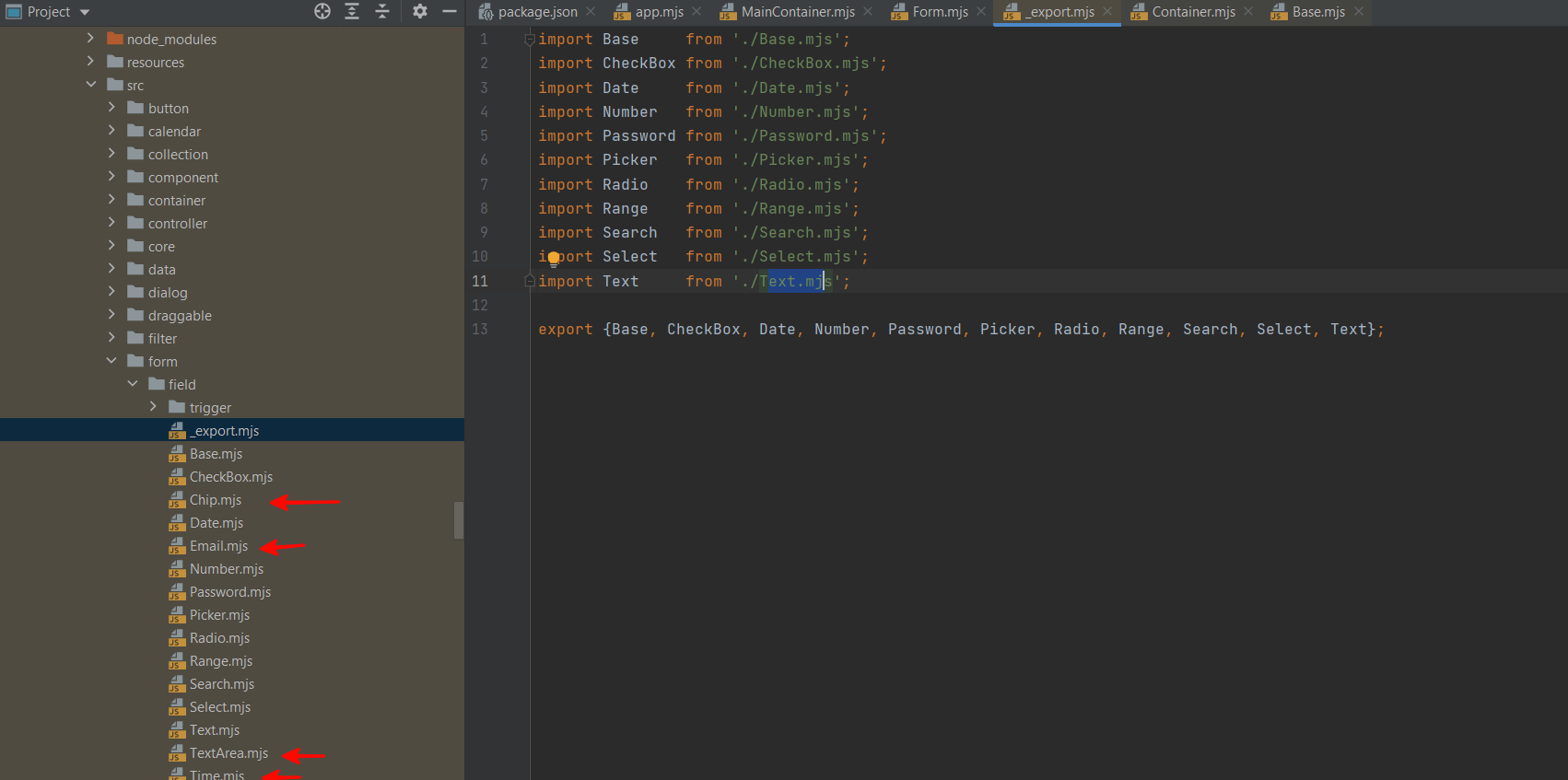The width and height of the screenshot is (1568, 780).
Task: Close the MainContainer.mjs tab
Action: point(868,11)
